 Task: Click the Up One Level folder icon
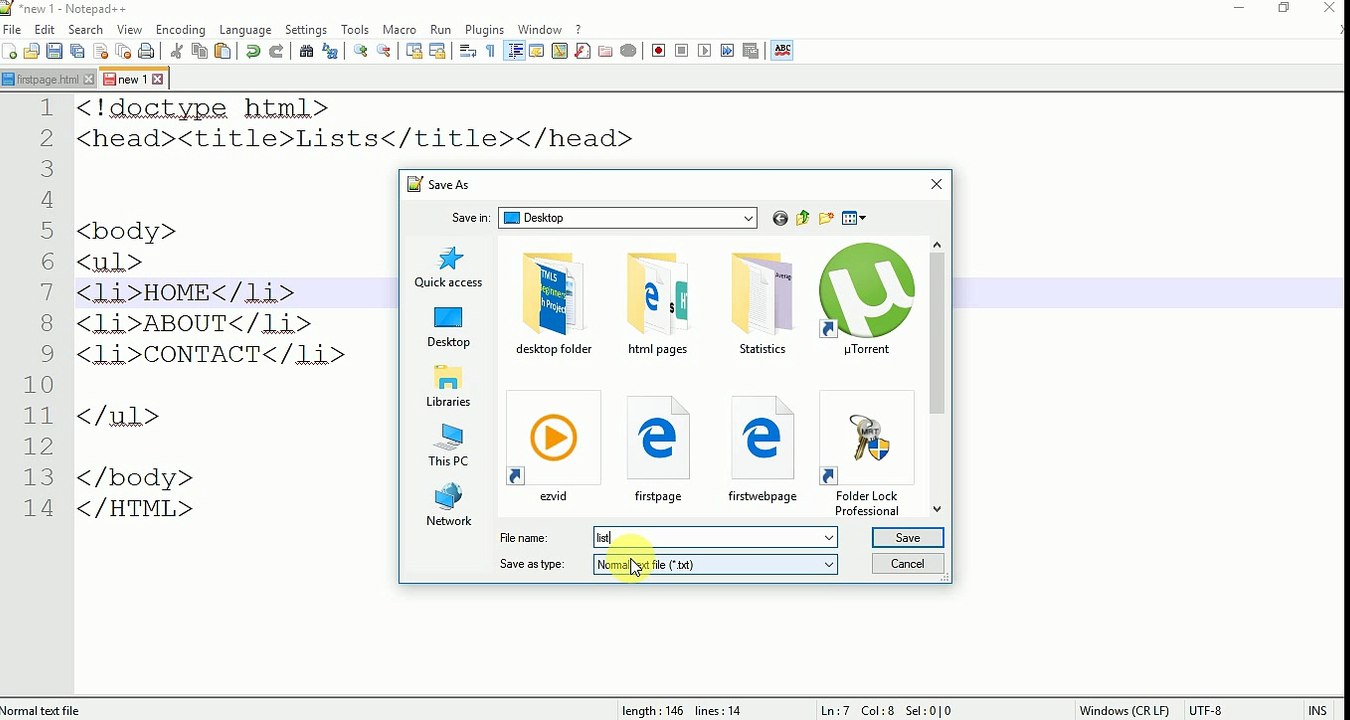coord(803,218)
